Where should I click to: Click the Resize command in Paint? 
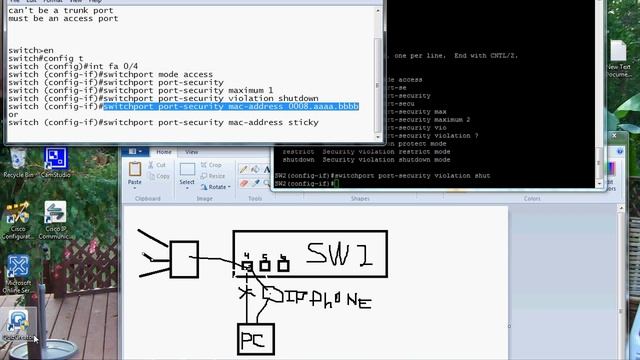click(213, 176)
